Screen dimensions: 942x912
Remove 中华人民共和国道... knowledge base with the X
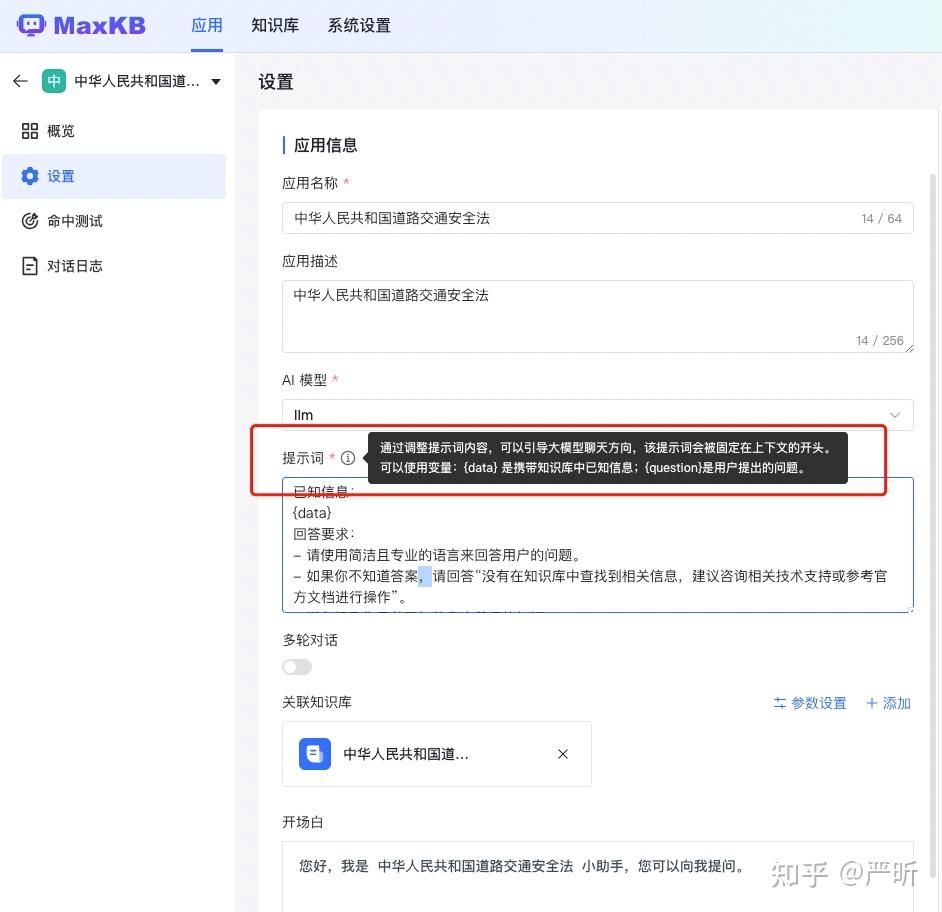(562, 754)
